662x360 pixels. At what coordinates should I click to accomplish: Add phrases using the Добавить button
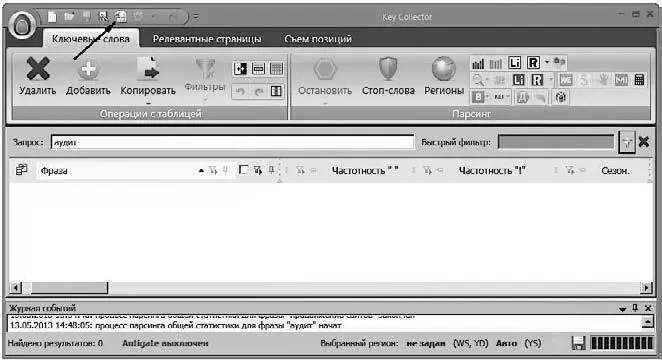88,76
